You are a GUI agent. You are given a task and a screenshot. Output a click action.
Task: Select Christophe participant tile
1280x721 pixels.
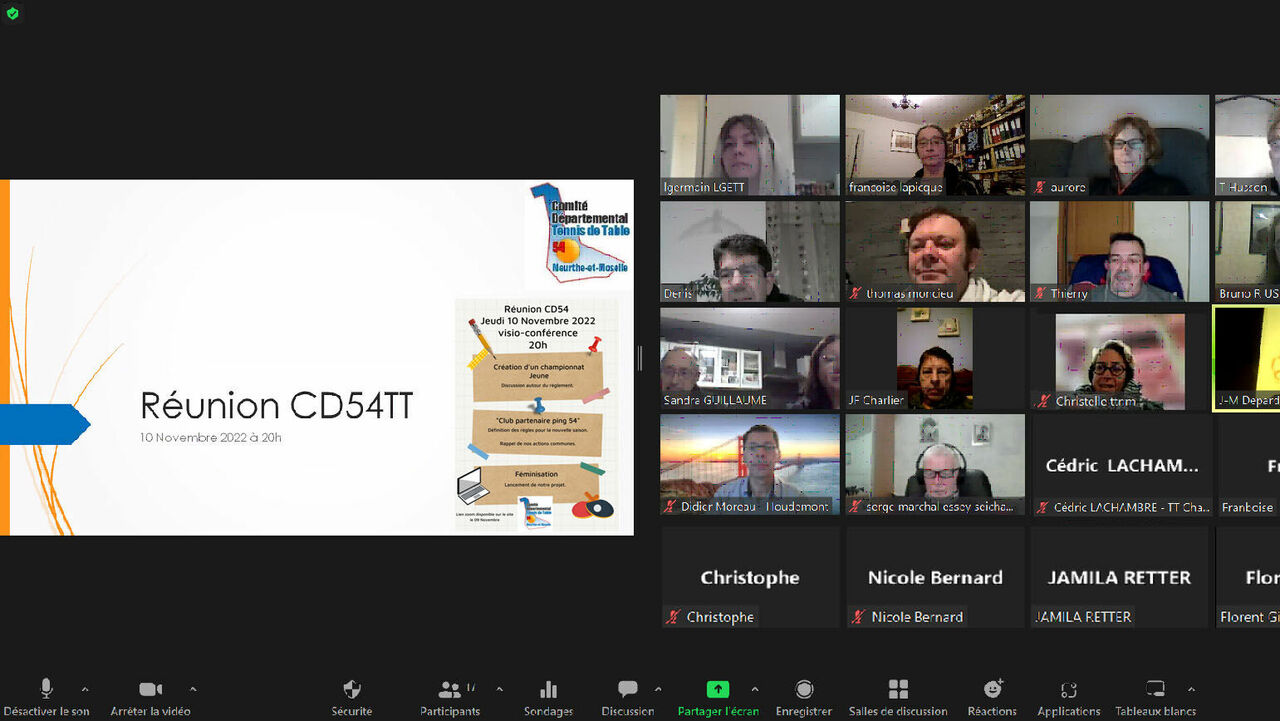750,577
